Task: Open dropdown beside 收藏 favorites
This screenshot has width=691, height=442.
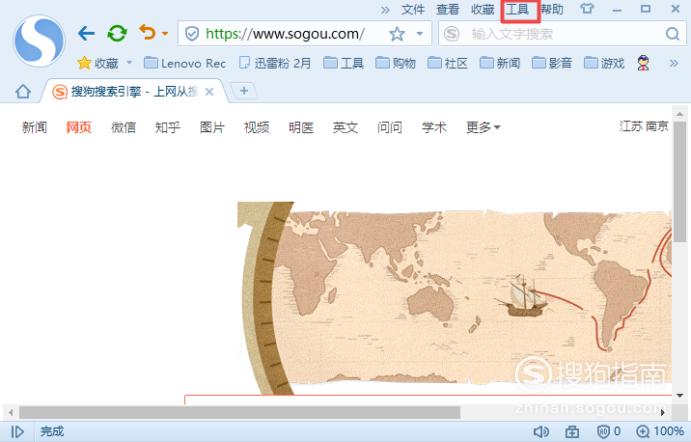Action: 129,63
